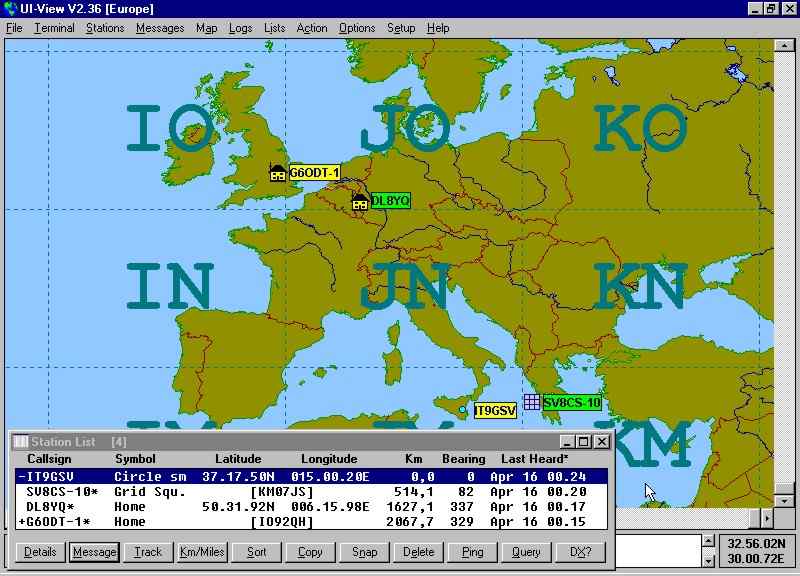Click the map vertical scrollbar up arrow

pyautogui.click(x=784, y=45)
